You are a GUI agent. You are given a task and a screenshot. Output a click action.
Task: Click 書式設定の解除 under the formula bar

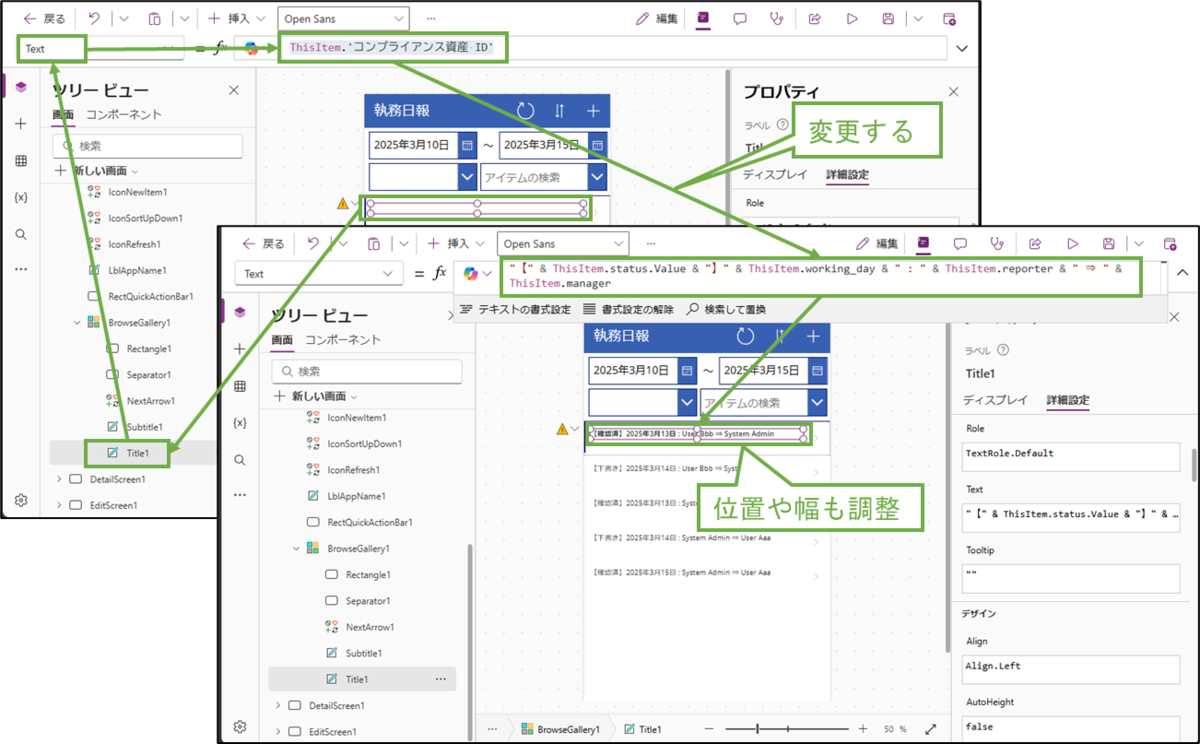click(628, 309)
